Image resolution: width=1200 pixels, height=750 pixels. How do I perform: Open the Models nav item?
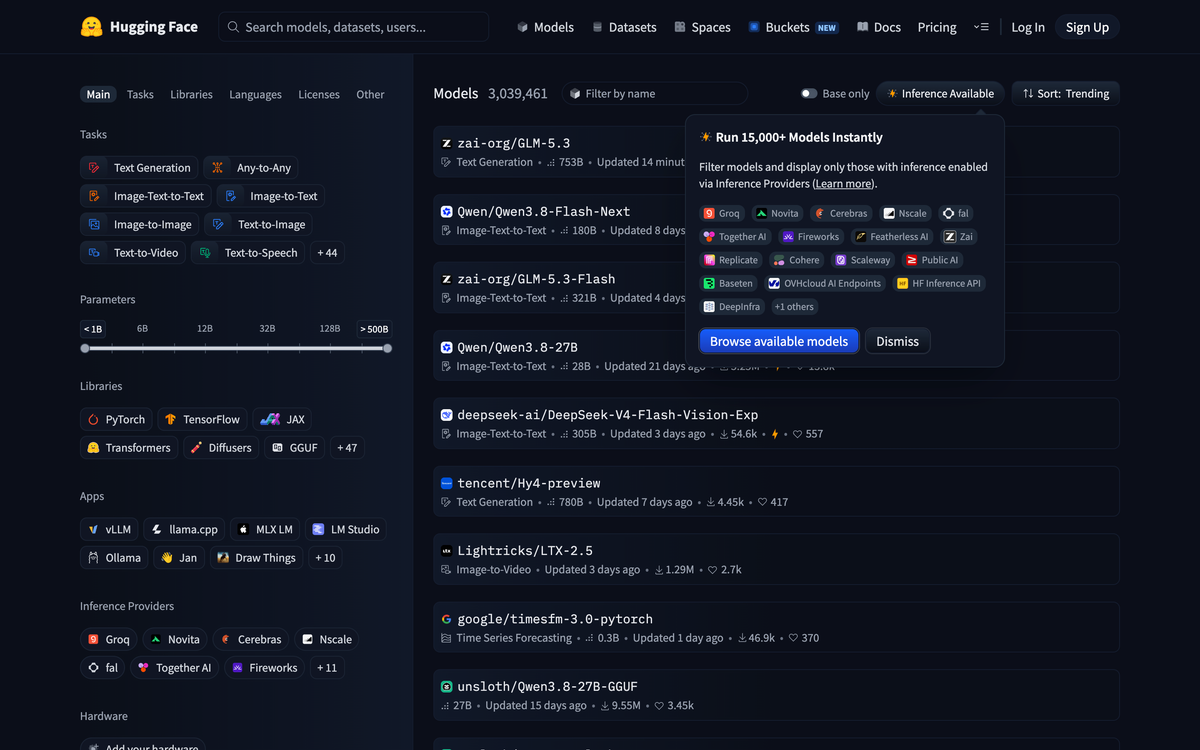point(545,27)
